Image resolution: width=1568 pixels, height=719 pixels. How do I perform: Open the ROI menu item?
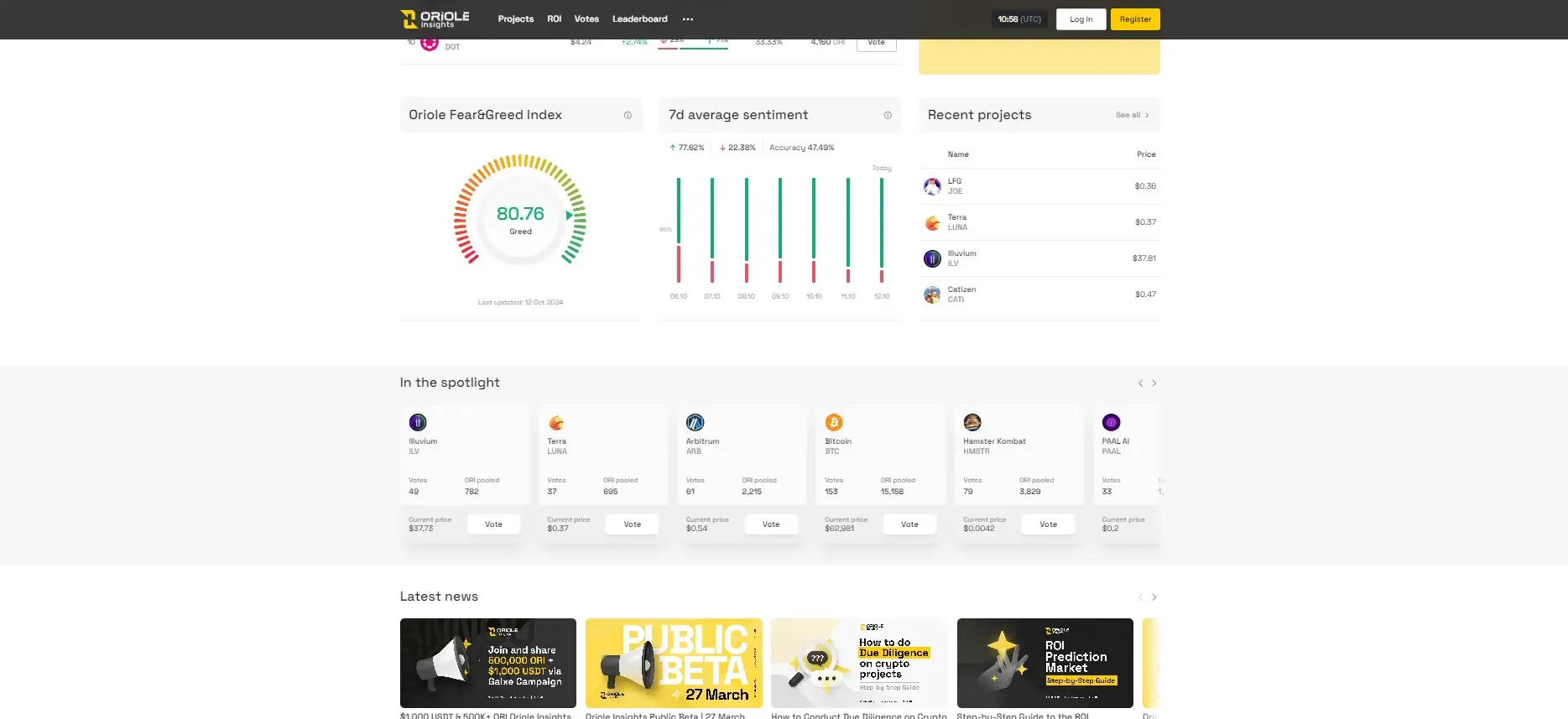[555, 19]
